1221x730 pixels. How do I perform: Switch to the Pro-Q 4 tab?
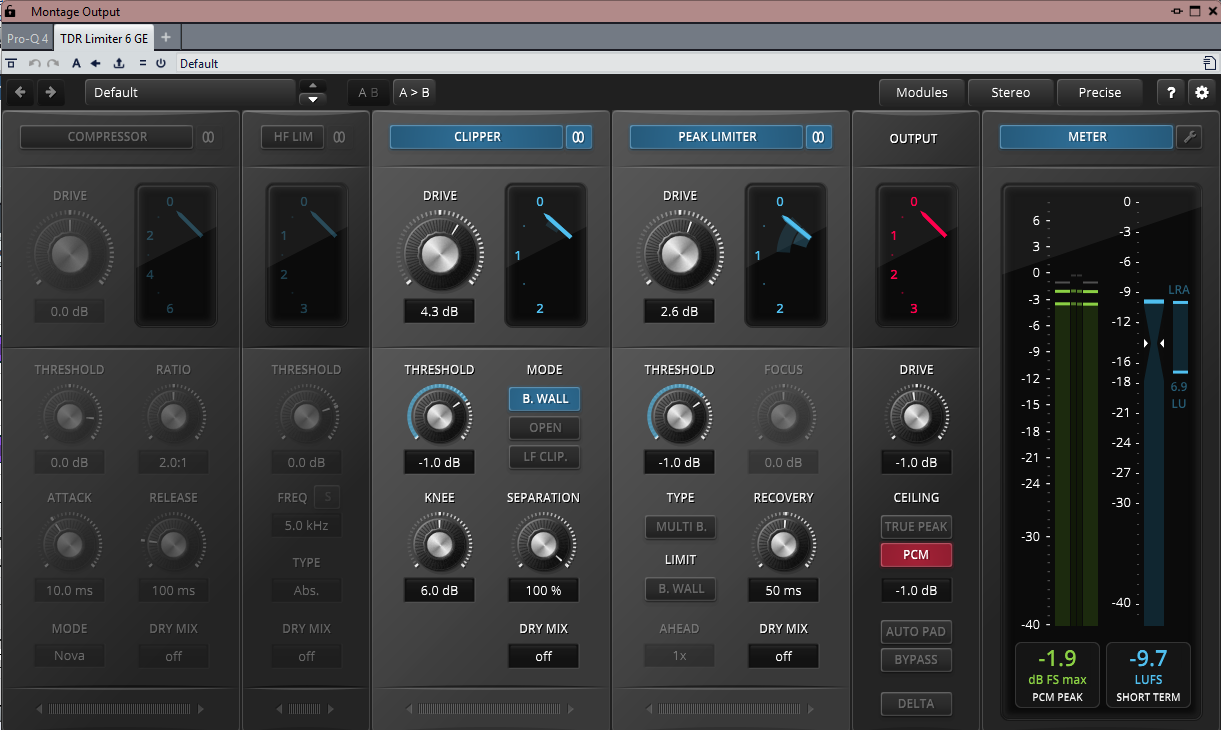click(28, 38)
